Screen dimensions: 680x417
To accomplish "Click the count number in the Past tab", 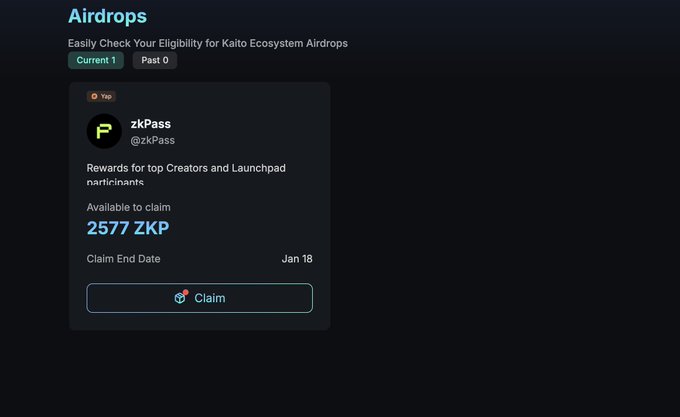I will [165, 60].
